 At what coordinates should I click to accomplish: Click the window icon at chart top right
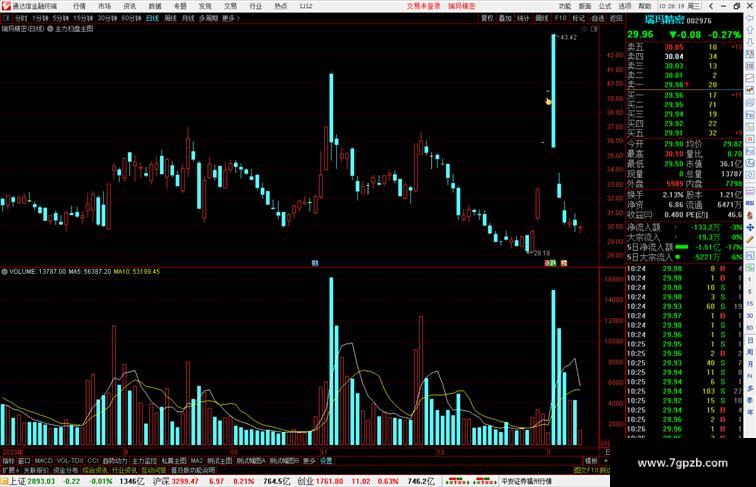(x=594, y=29)
